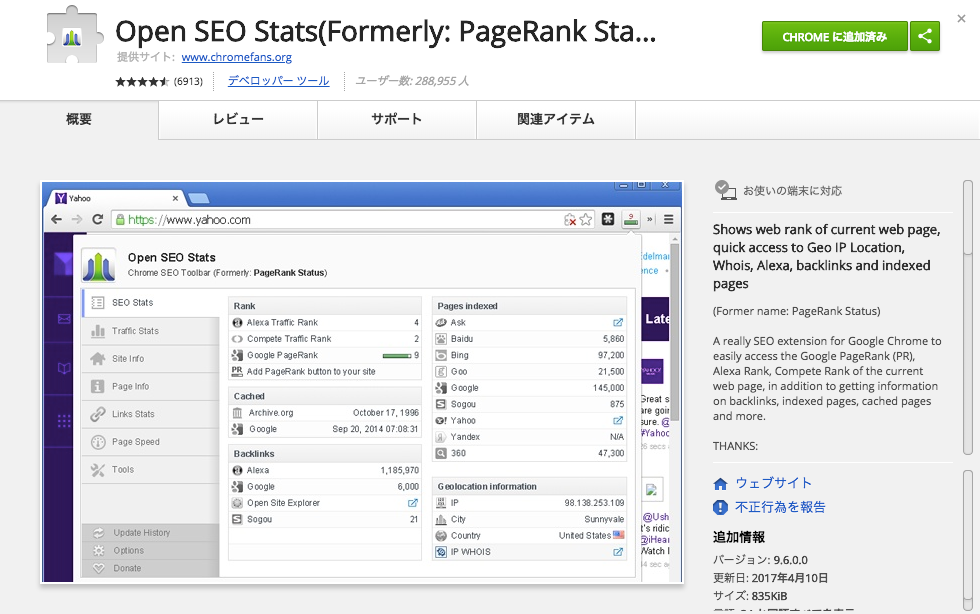Open the IP WHOIS external link icon
This screenshot has width=980, height=614.
coord(618,552)
